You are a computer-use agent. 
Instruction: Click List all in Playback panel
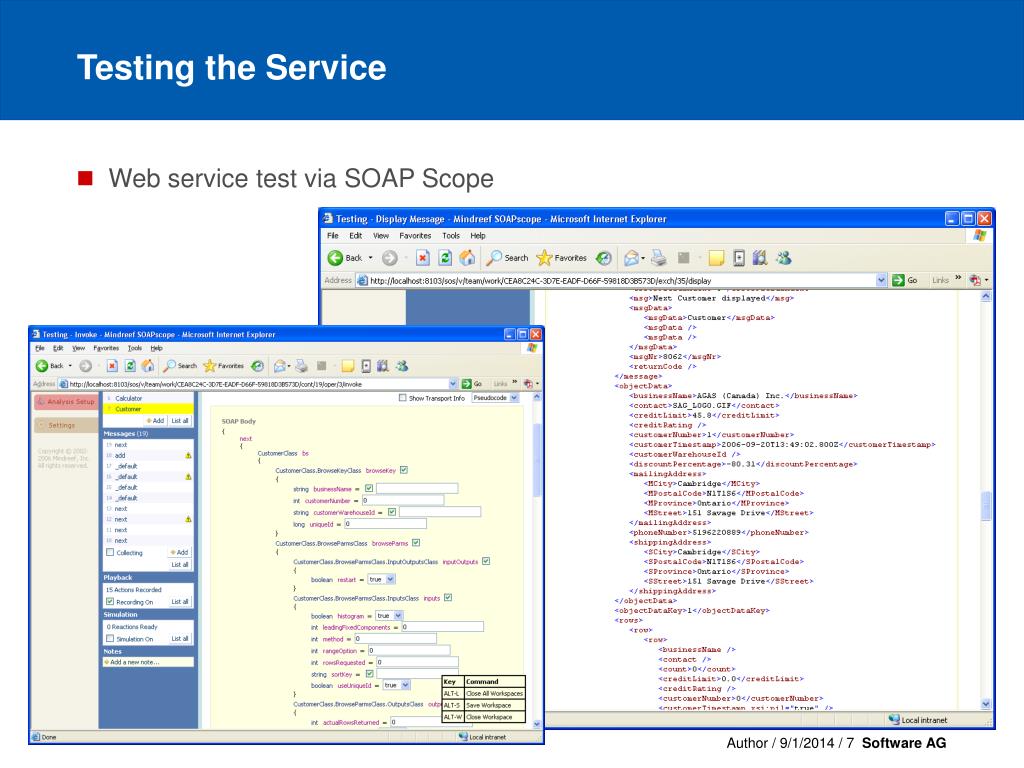(x=180, y=601)
